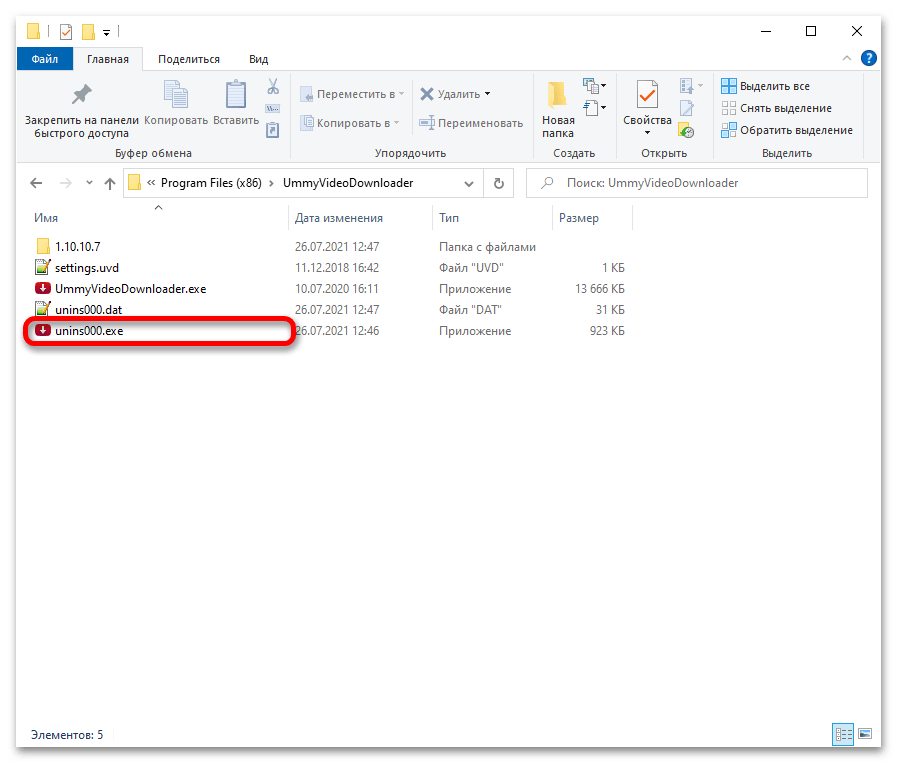Collapse the ribbon with the chevron
897x763 pixels.
847,58
